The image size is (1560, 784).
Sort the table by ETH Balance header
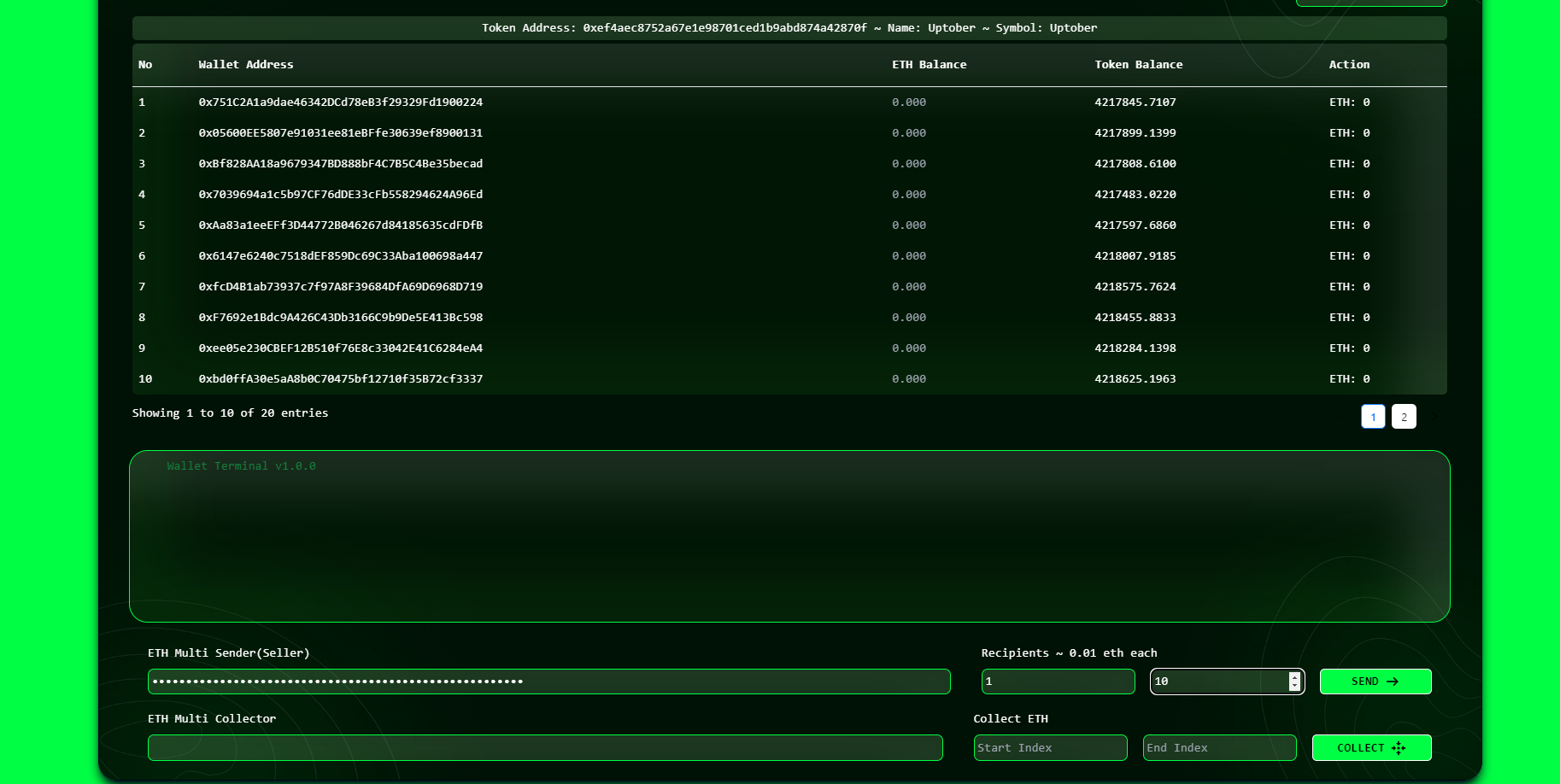[930, 65]
